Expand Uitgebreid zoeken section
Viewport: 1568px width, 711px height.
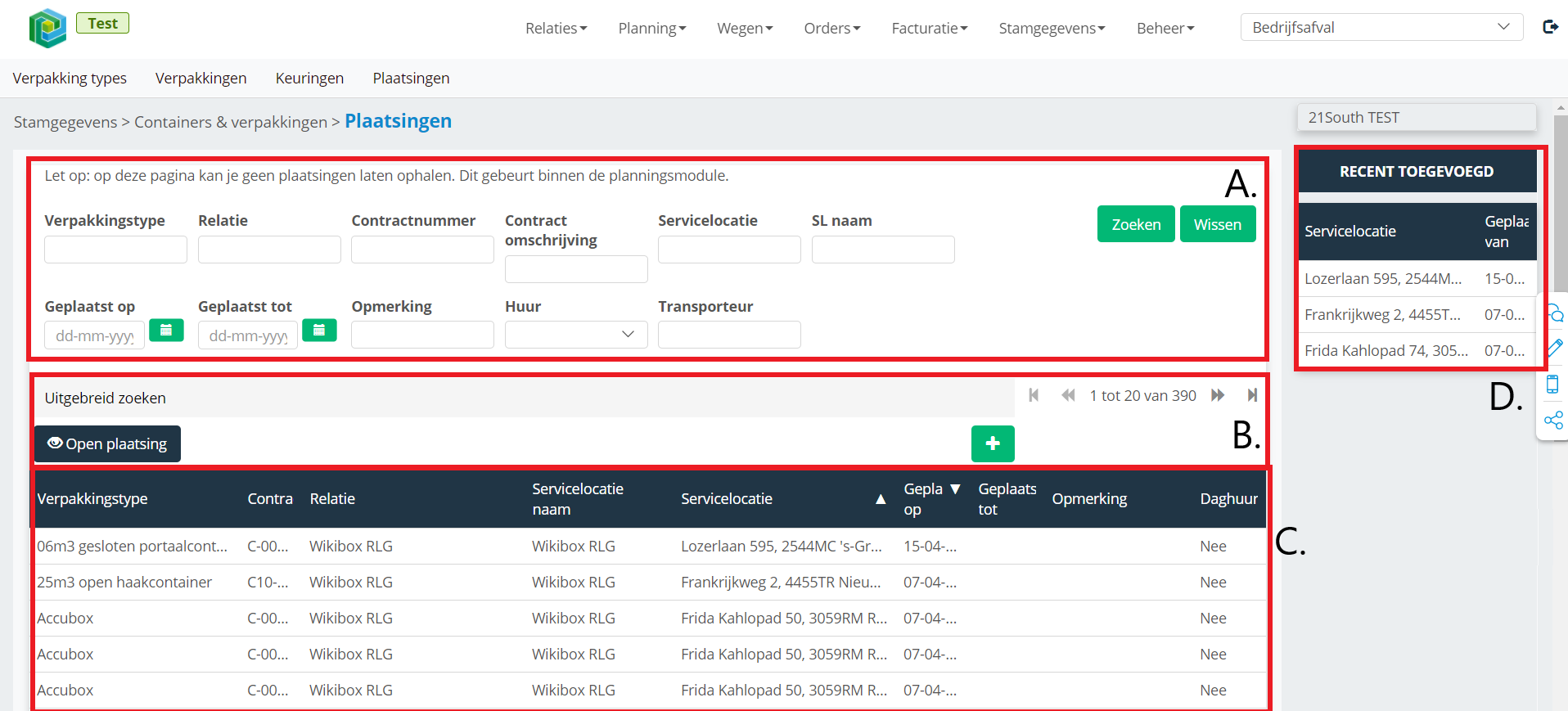click(x=105, y=398)
